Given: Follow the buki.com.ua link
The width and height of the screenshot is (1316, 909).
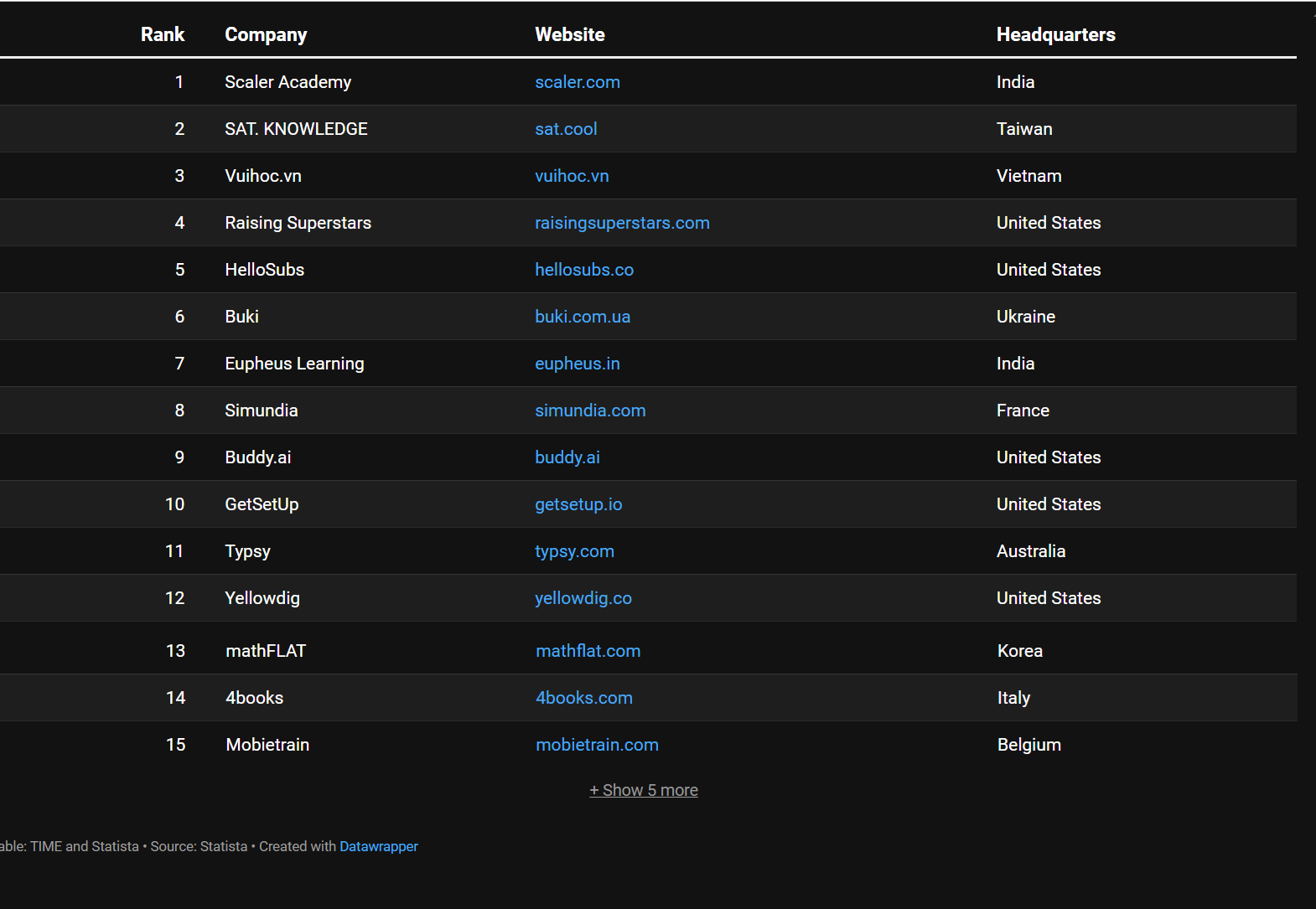Looking at the screenshot, I should 583,317.
